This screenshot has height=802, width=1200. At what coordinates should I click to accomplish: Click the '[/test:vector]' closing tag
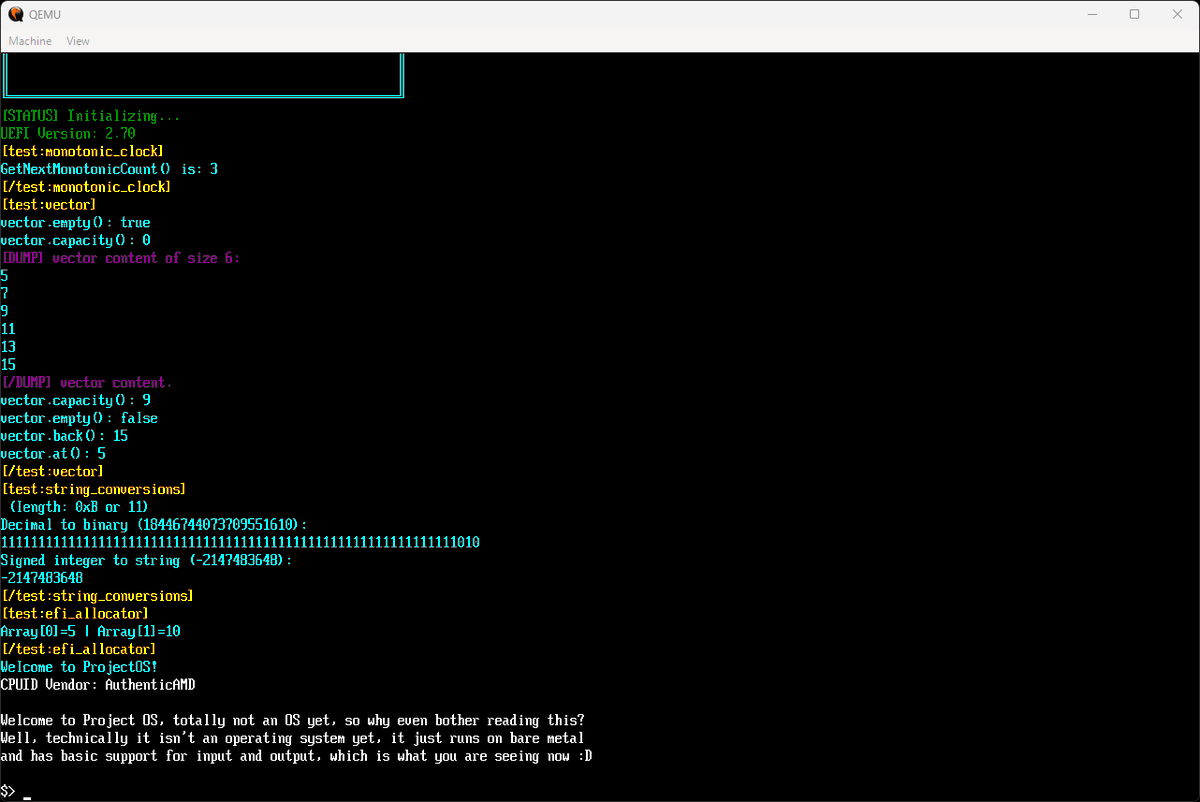(52, 471)
